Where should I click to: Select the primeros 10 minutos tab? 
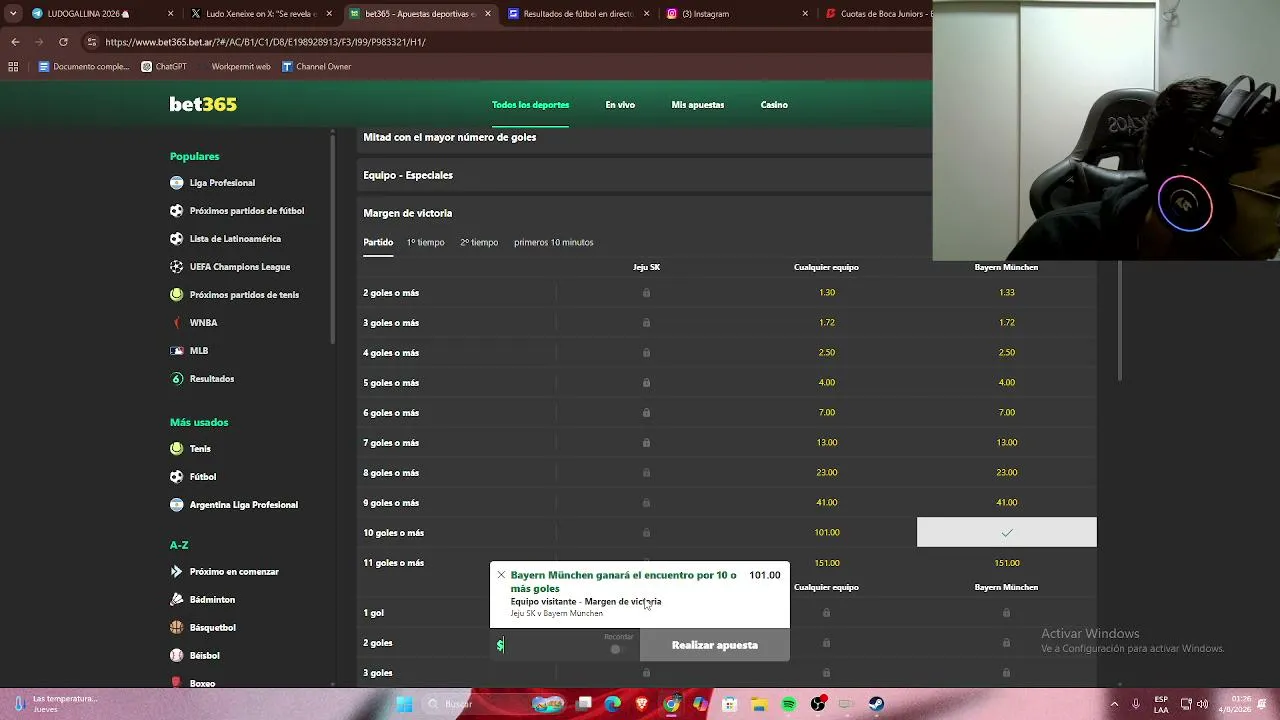554,243
